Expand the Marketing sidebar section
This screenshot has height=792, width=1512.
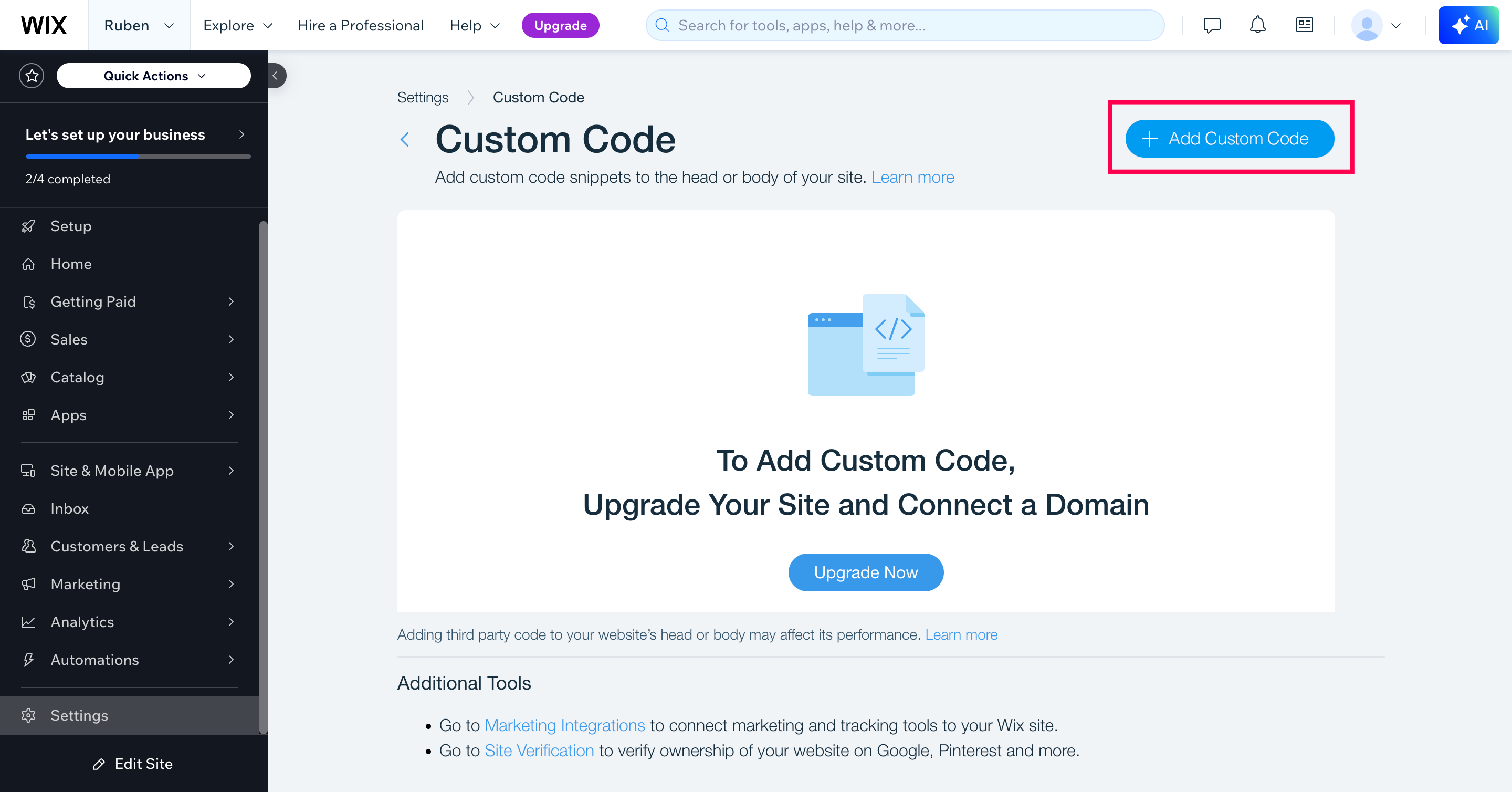(129, 584)
